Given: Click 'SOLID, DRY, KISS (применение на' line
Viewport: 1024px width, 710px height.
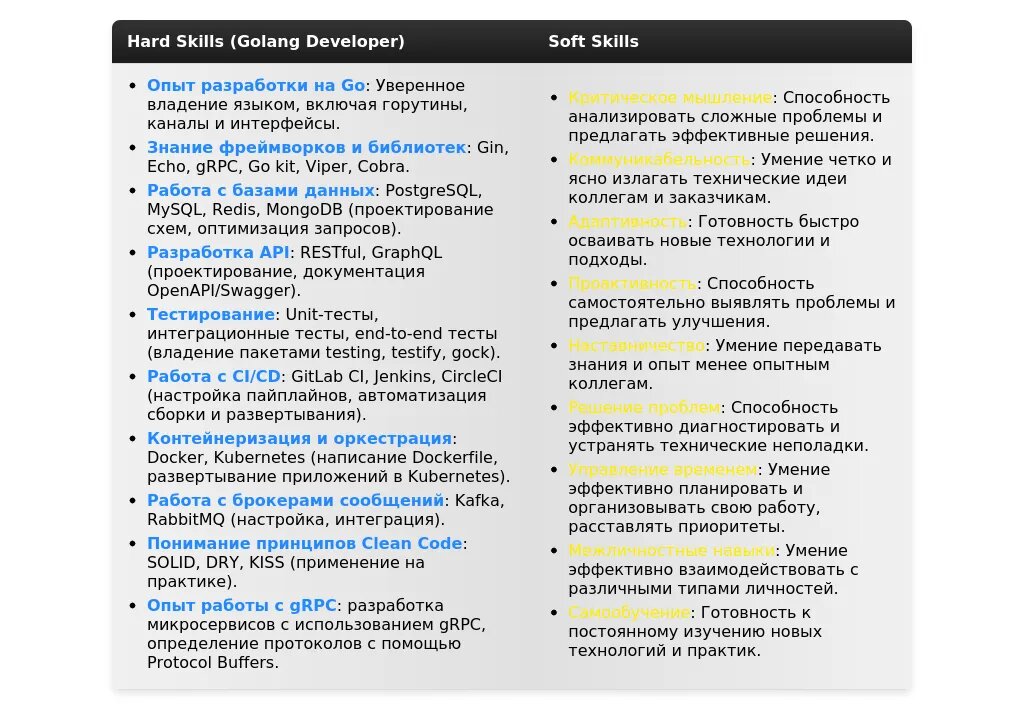Looking at the screenshot, I should click(x=285, y=562).
